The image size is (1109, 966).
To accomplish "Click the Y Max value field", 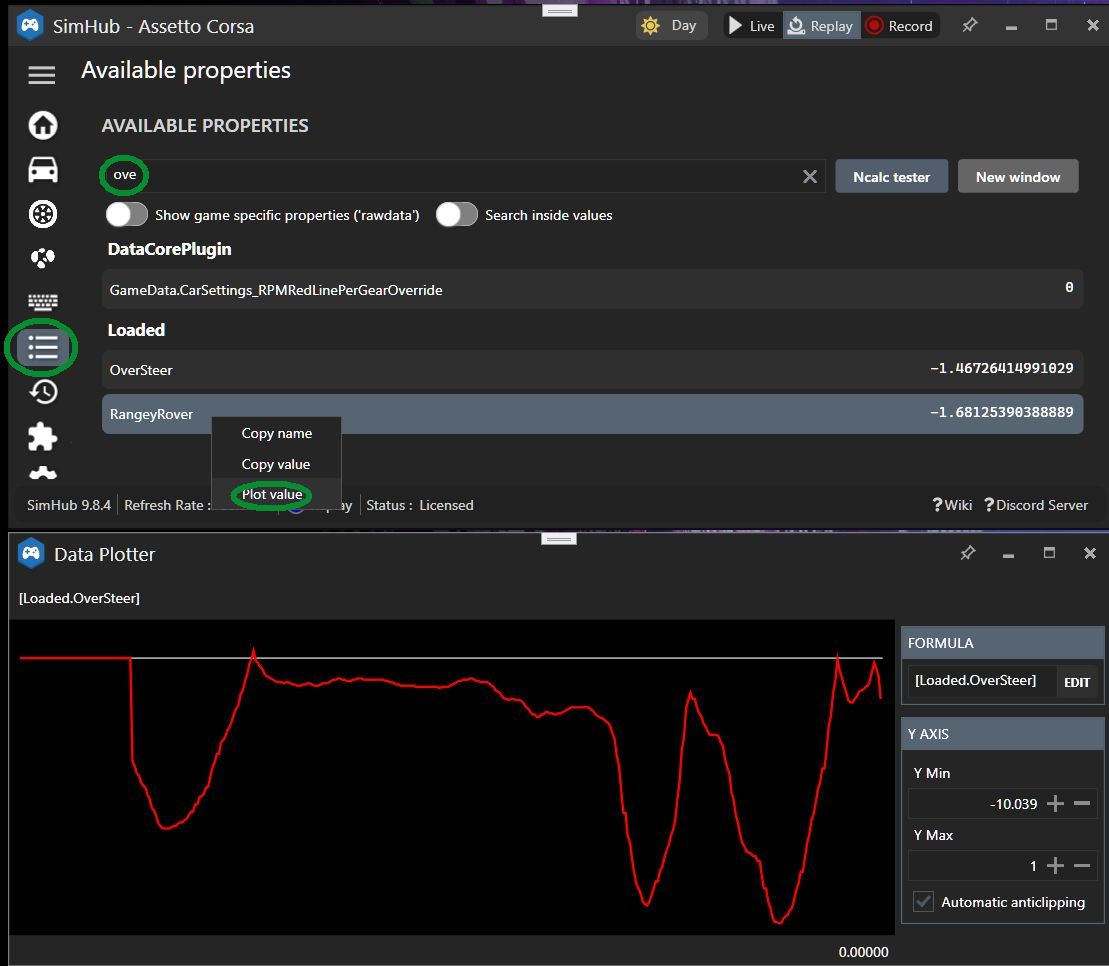I will (x=975, y=866).
